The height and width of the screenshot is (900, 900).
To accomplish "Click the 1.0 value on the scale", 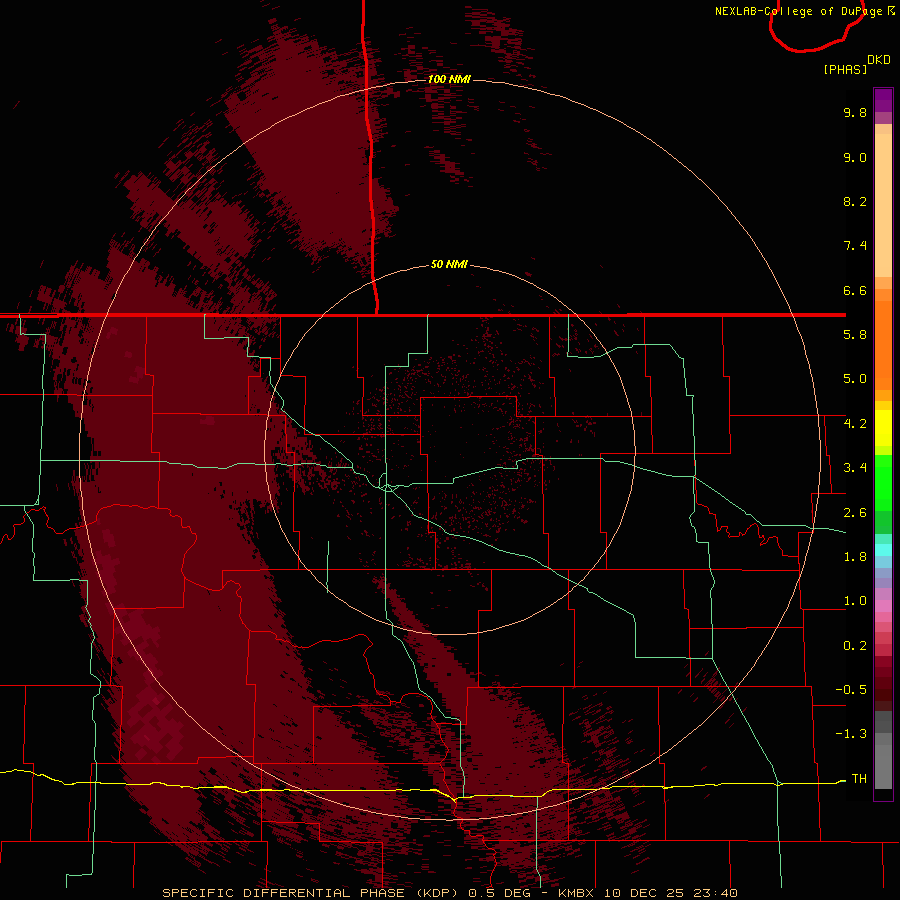I will [855, 601].
